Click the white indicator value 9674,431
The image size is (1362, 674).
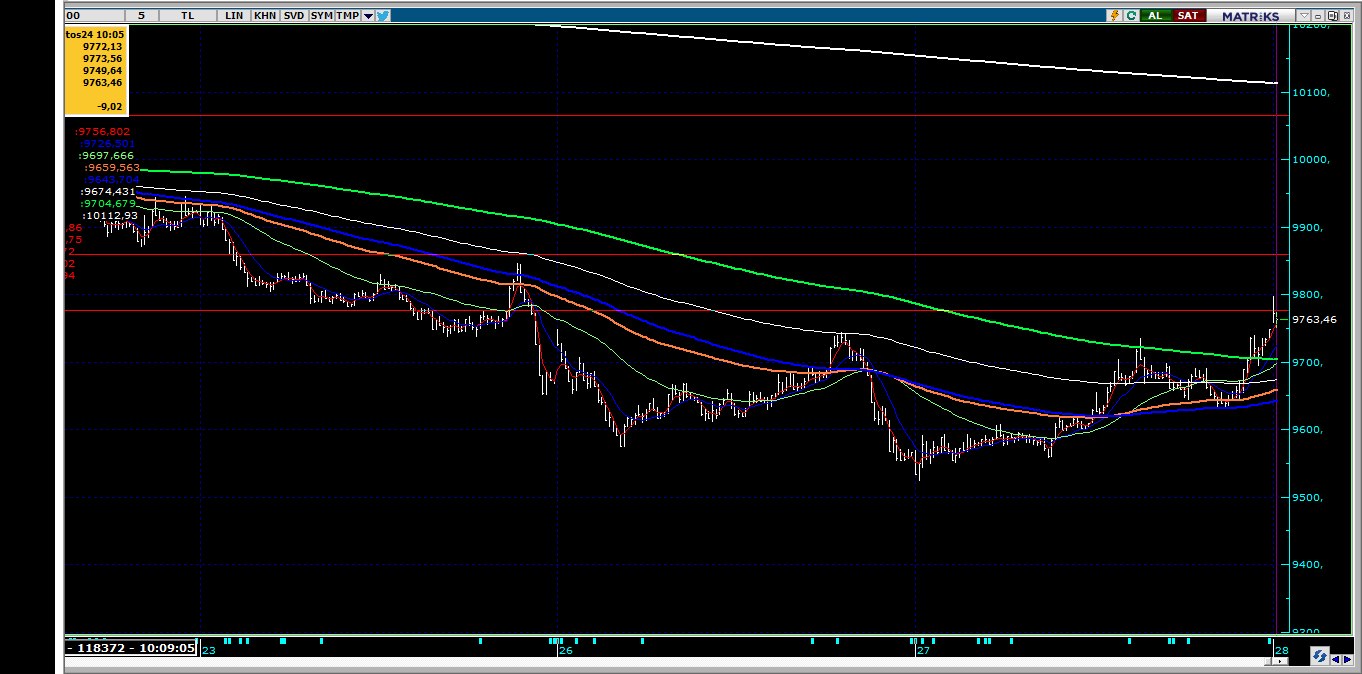pyautogui.click(x=108, y=192)
